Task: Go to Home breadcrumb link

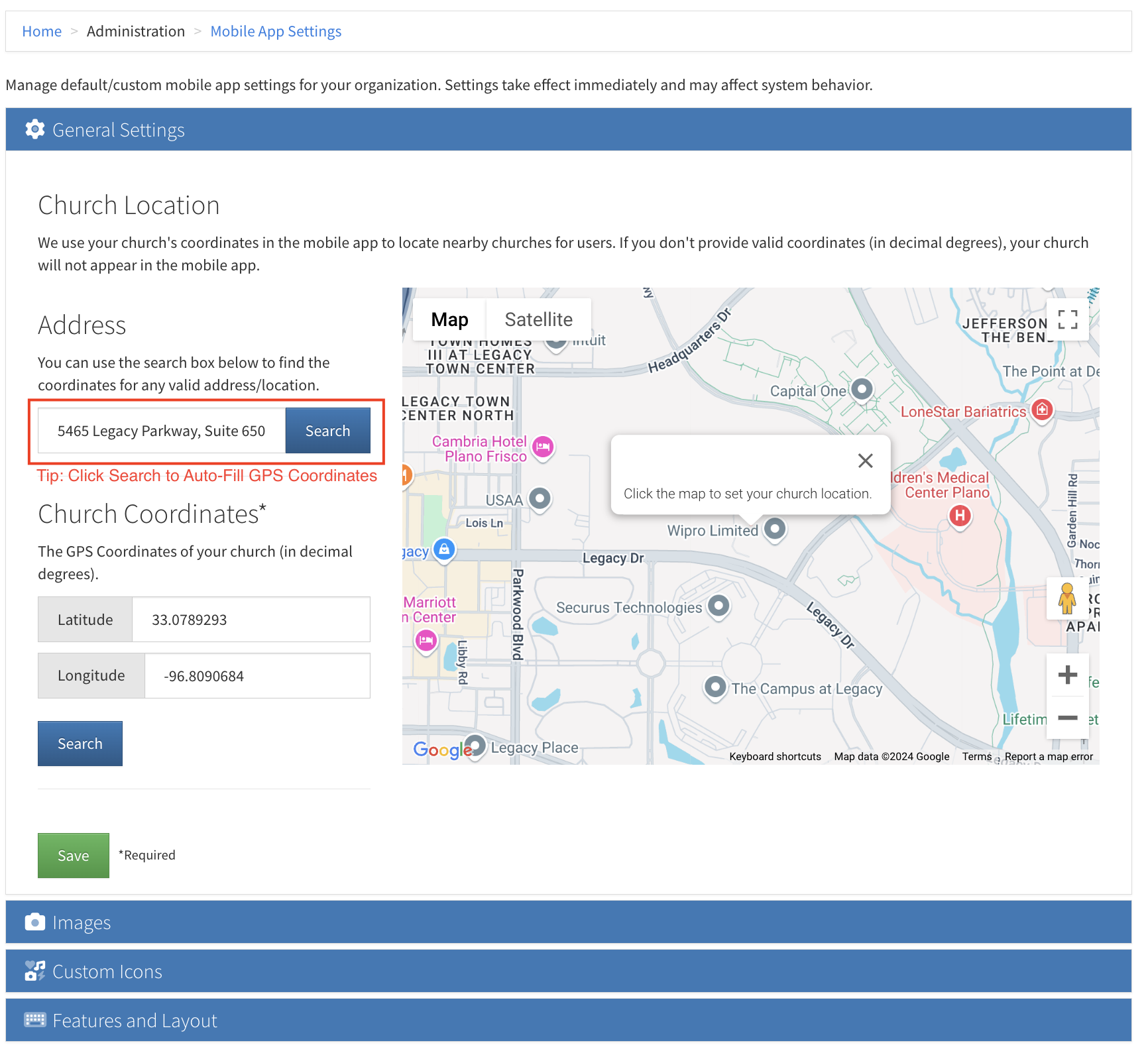Action: (x=42, y=31)
